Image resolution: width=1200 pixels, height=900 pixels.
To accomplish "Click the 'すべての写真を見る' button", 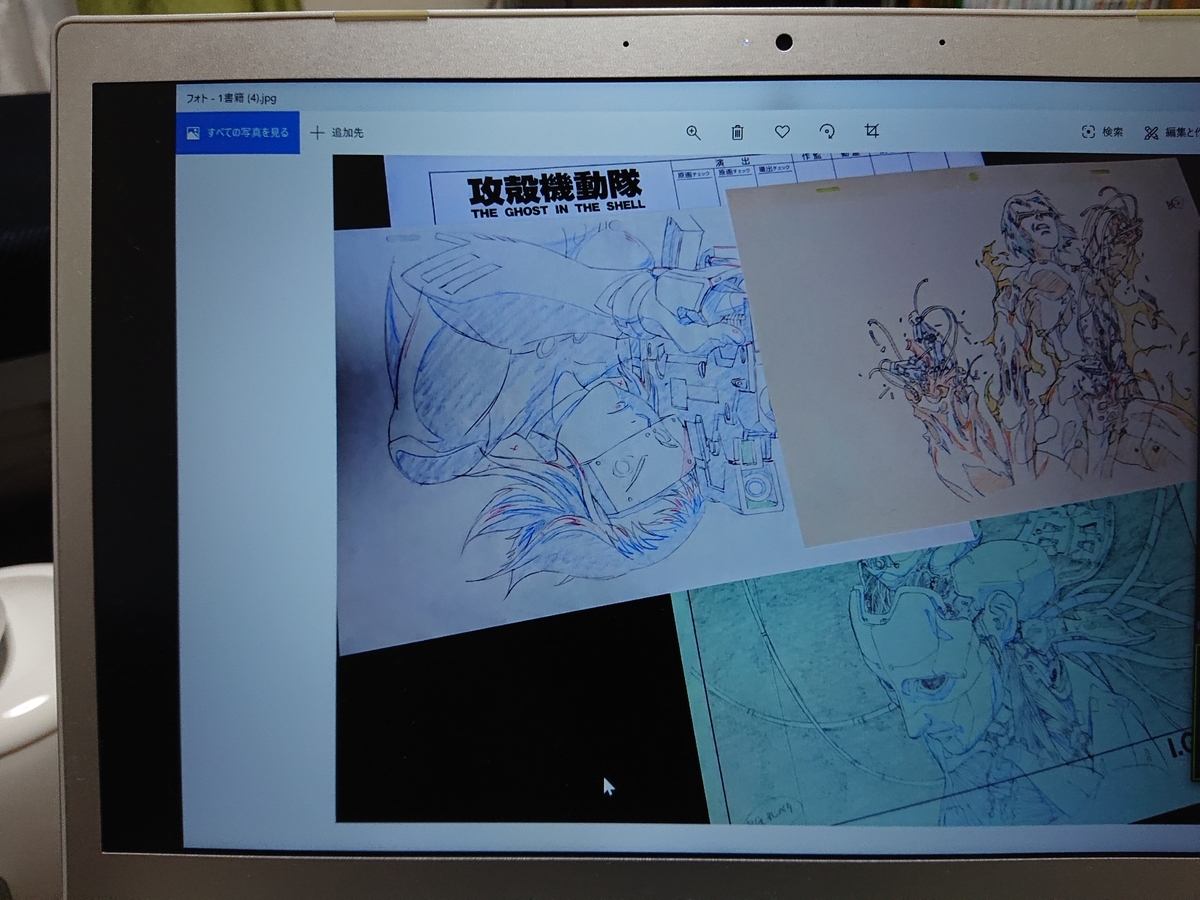I will [x=238, y=132].
